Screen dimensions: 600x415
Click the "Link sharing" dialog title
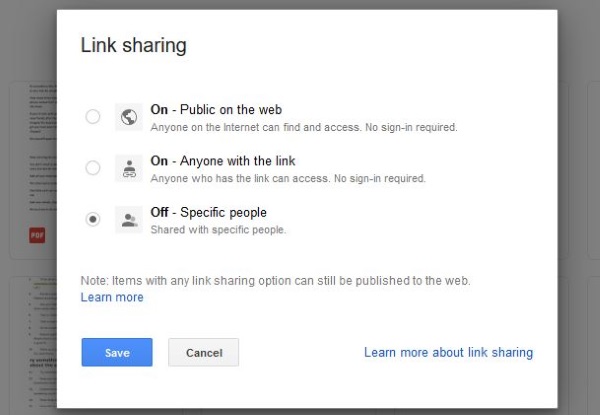click(x=133, y=45)
